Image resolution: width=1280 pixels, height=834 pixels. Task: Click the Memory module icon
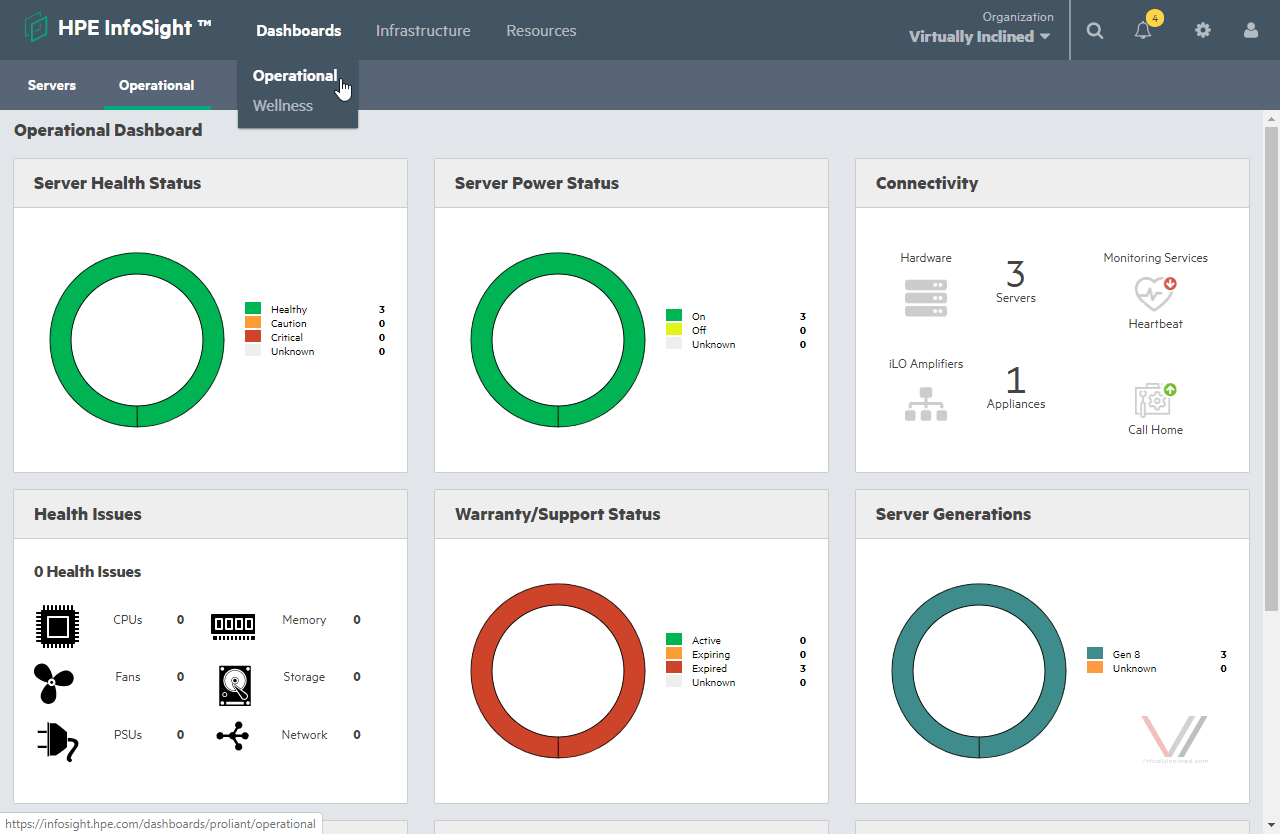(233, 626)
